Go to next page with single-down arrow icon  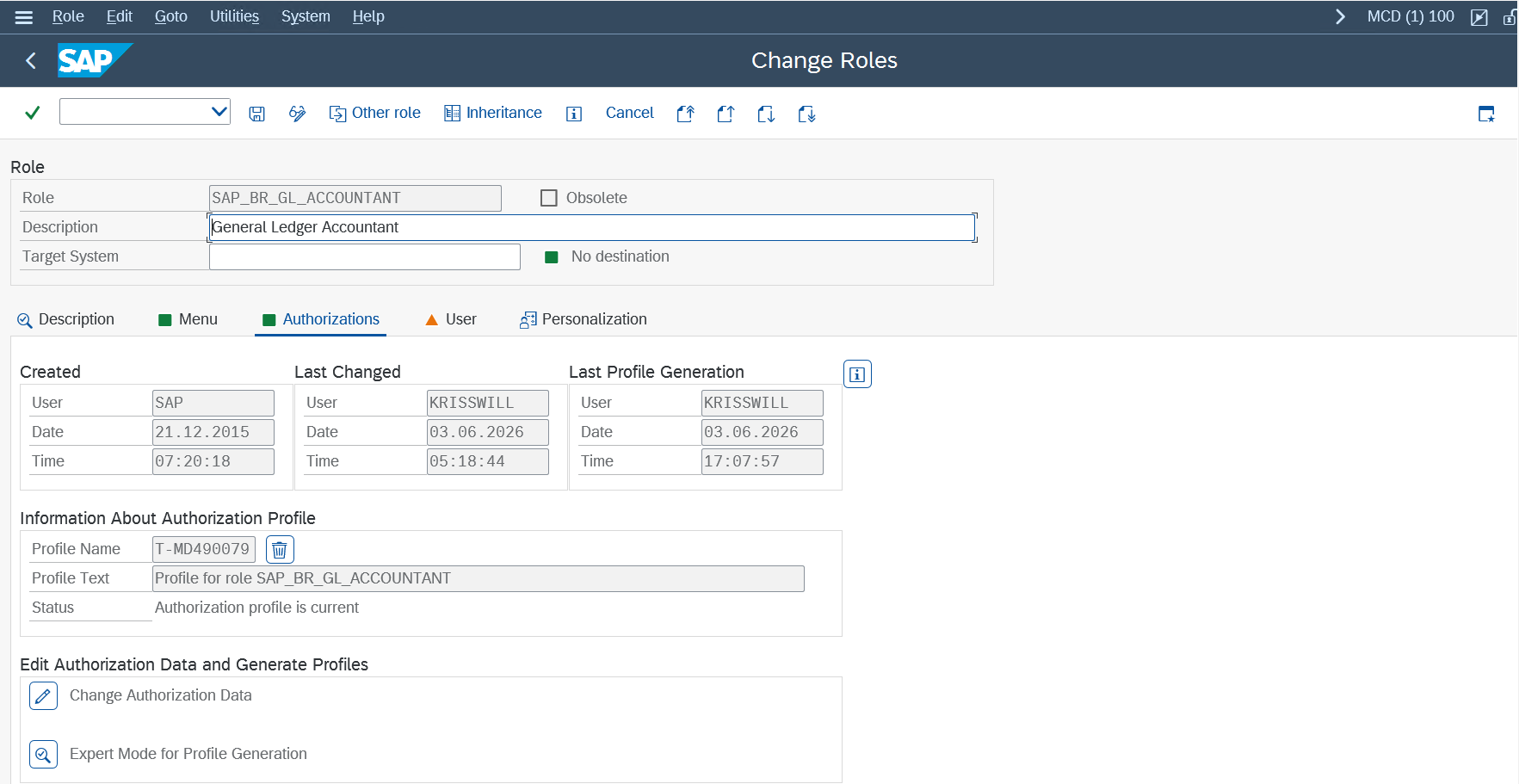766,114
